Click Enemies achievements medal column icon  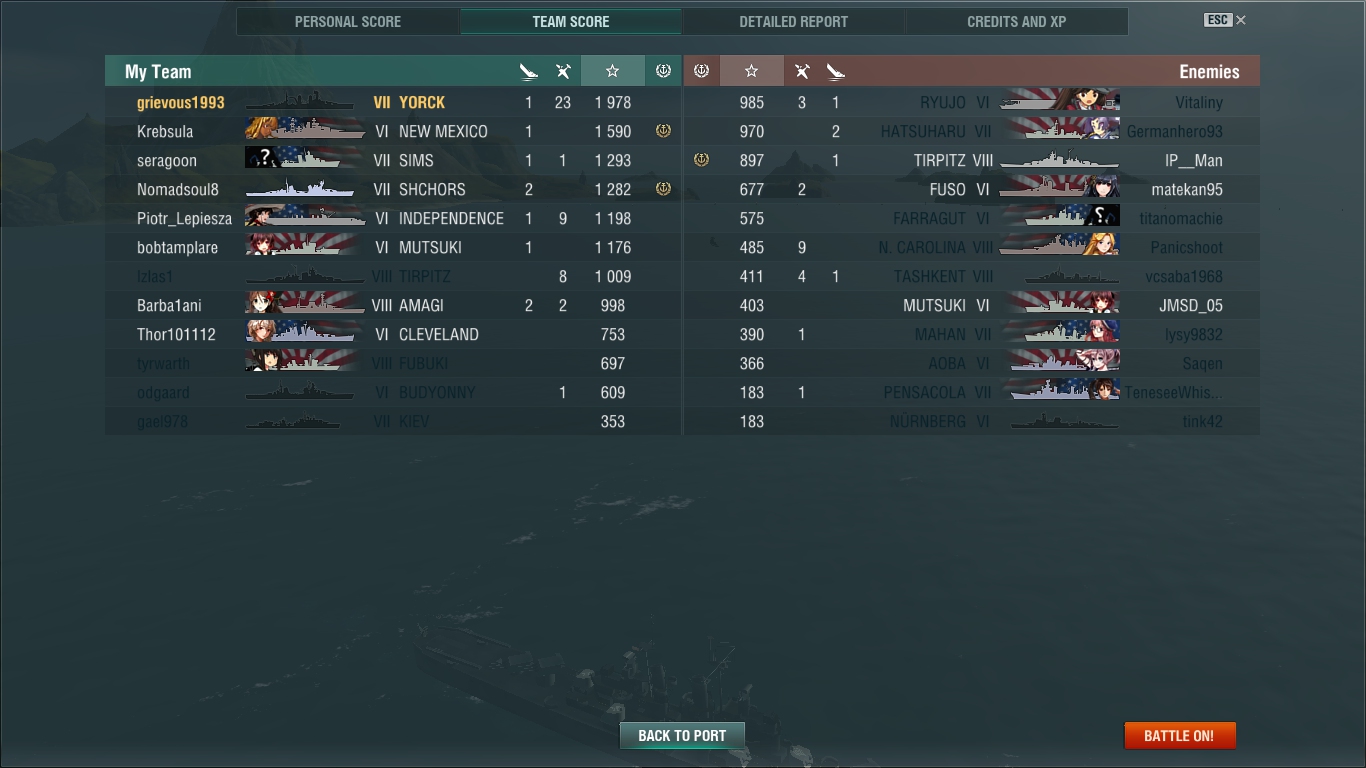pos(702,71)
